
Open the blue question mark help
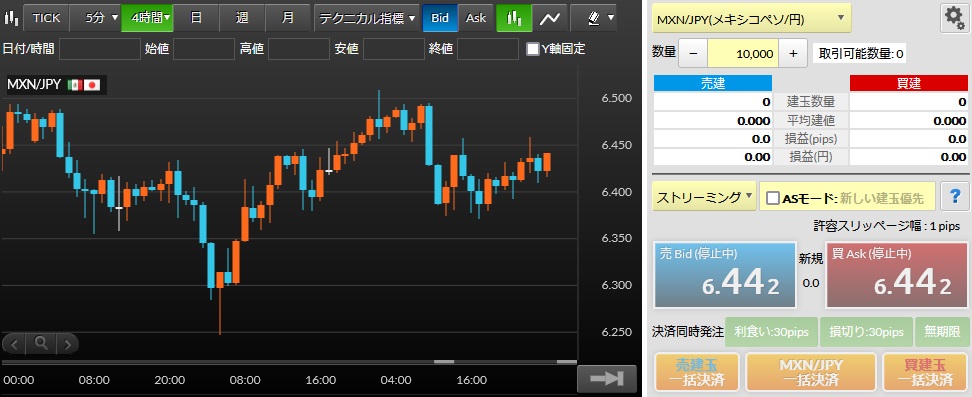954,197
